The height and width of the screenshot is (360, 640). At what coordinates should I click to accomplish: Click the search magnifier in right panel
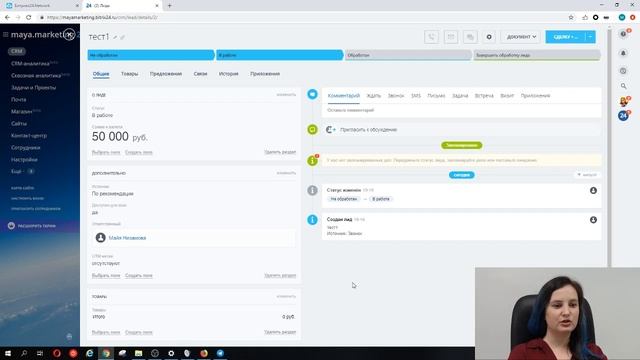[x=623, y=86]
